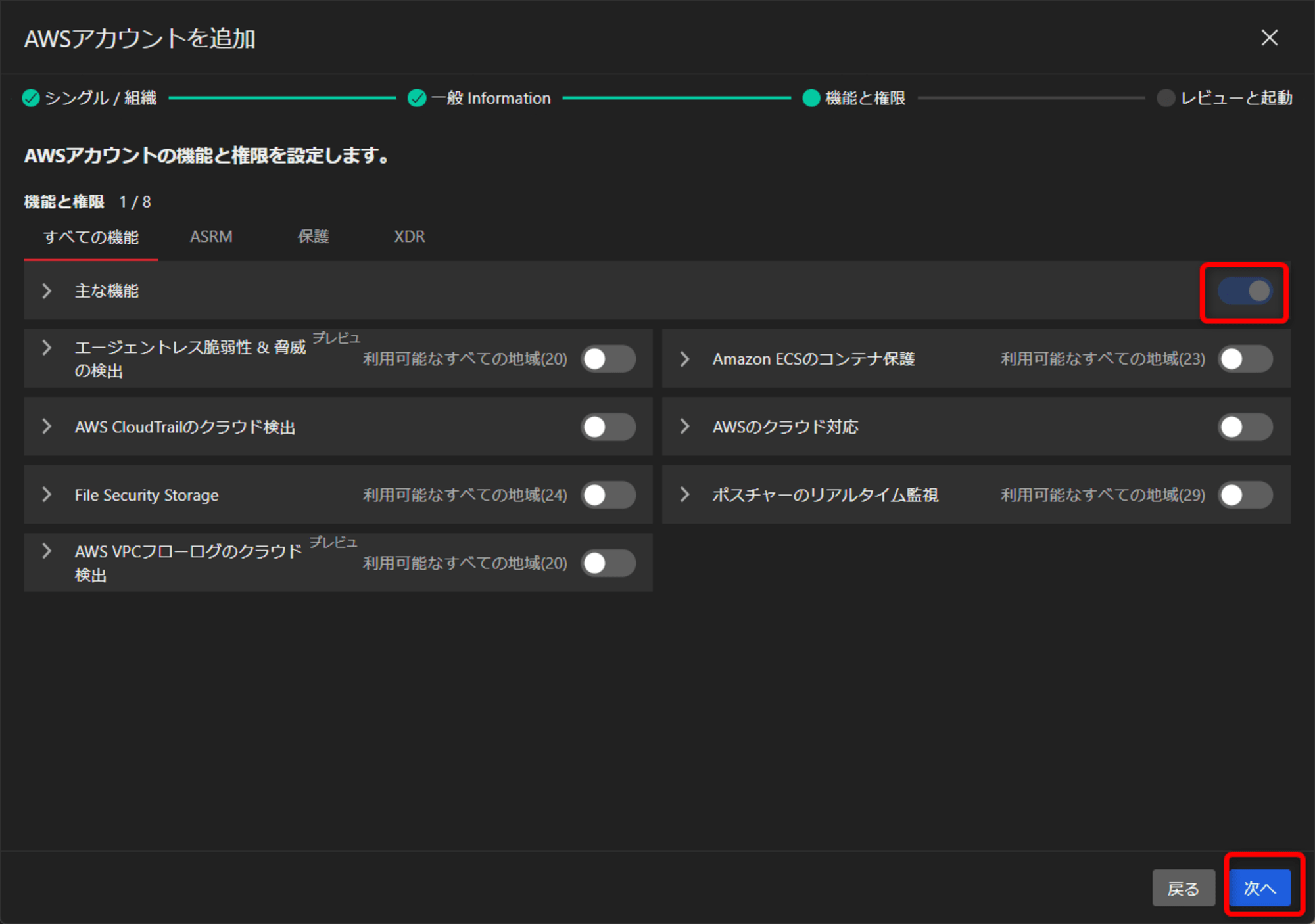Switch to the 保護 tab
The image size is (1315, 924).
point(313,237)
